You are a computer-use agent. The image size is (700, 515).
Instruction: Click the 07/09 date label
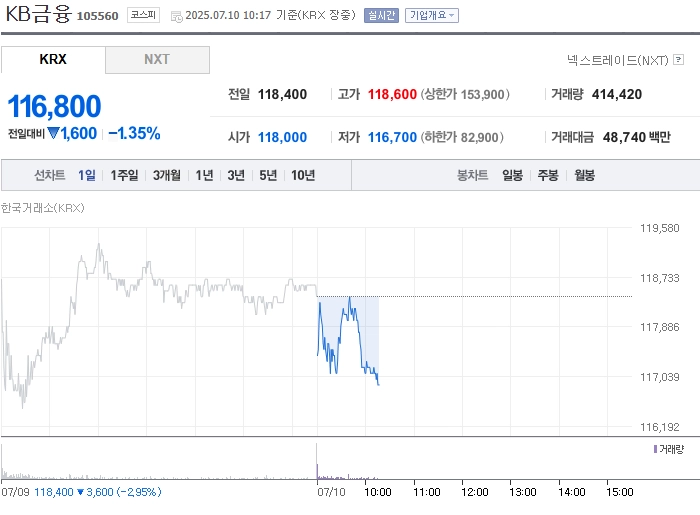[15, 492]
